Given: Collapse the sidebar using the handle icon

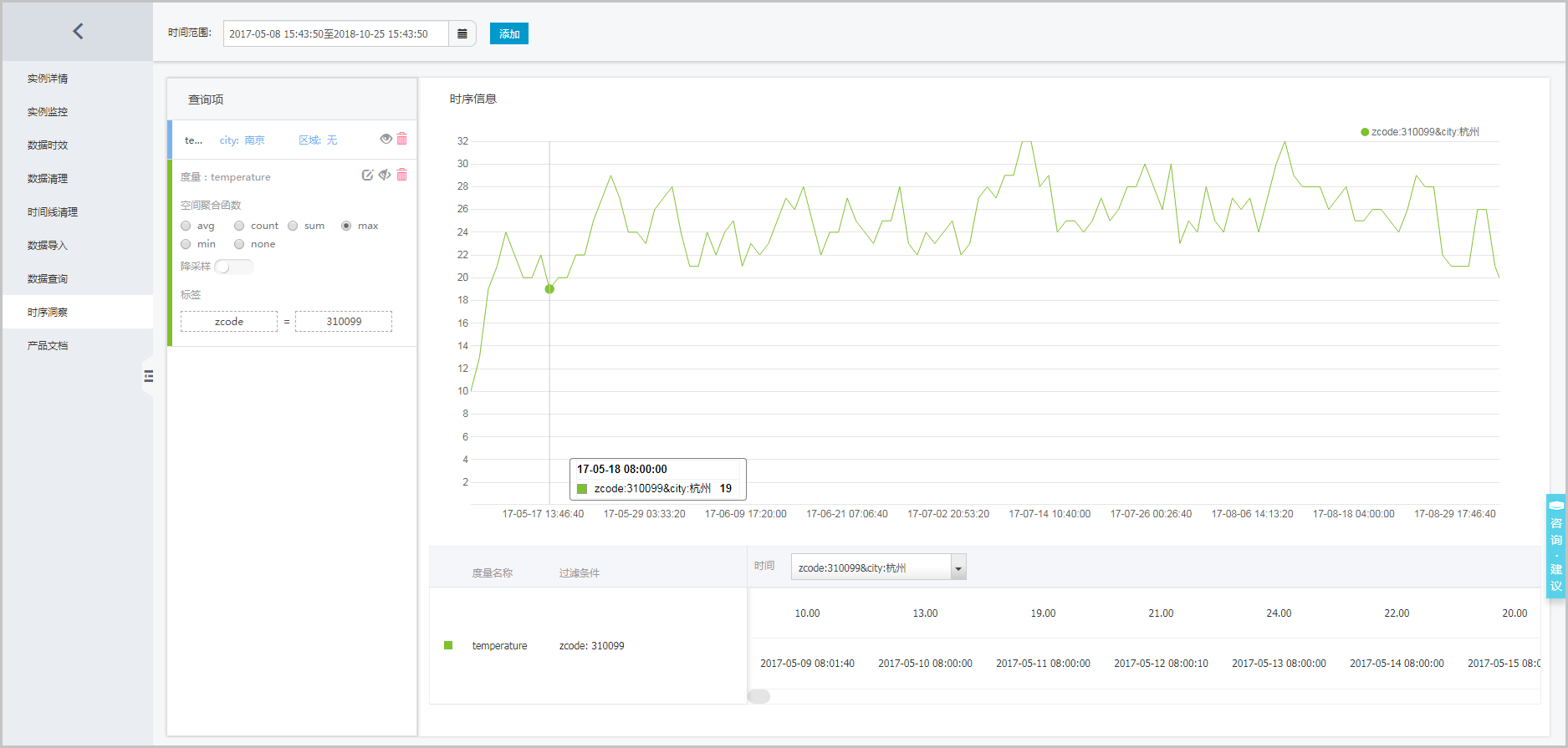Looking at the screenshot, I should (149, 376).
